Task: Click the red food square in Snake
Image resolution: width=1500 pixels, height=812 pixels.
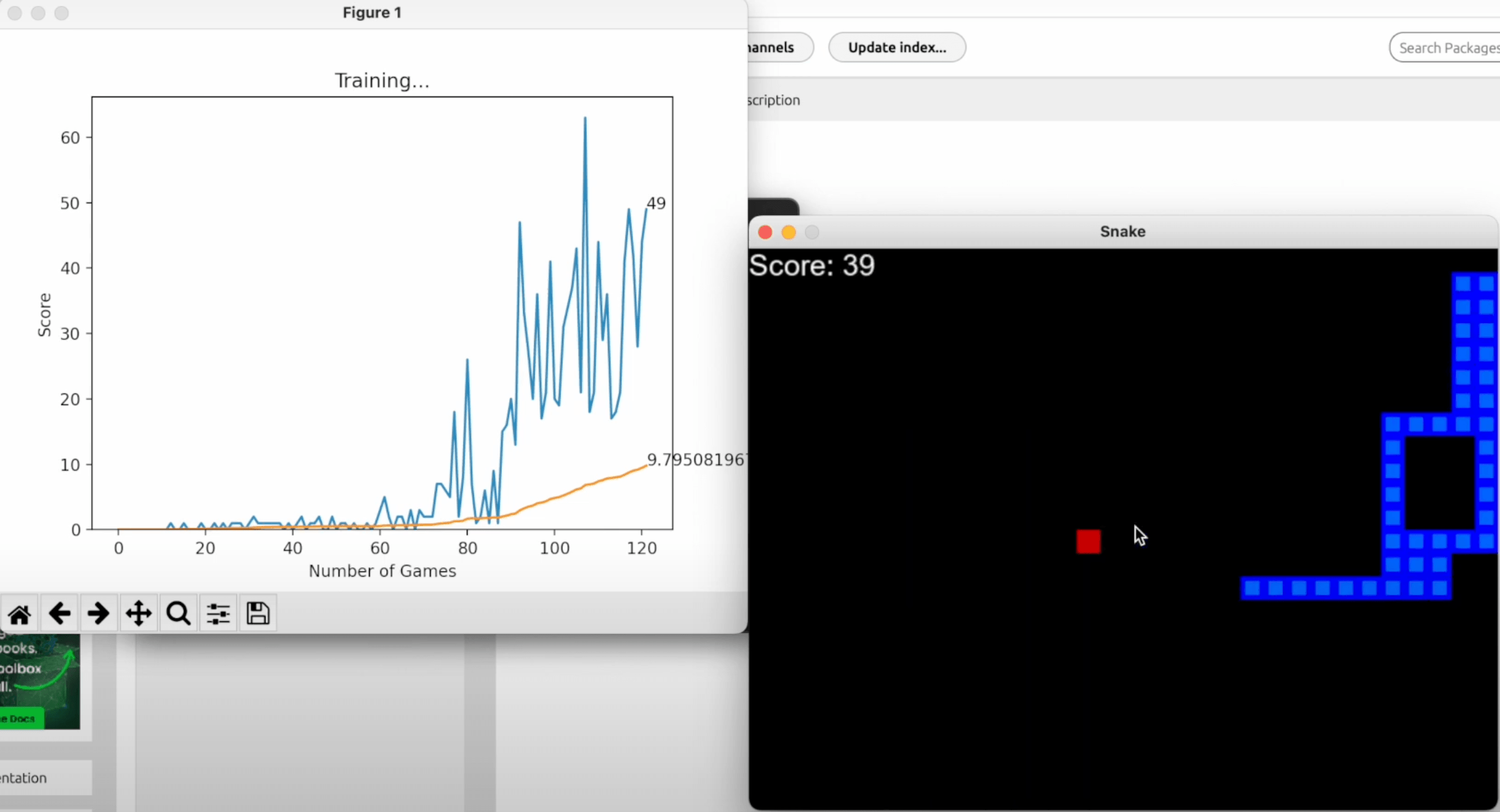Action: pyautogui.click(x=1088, y=541)
